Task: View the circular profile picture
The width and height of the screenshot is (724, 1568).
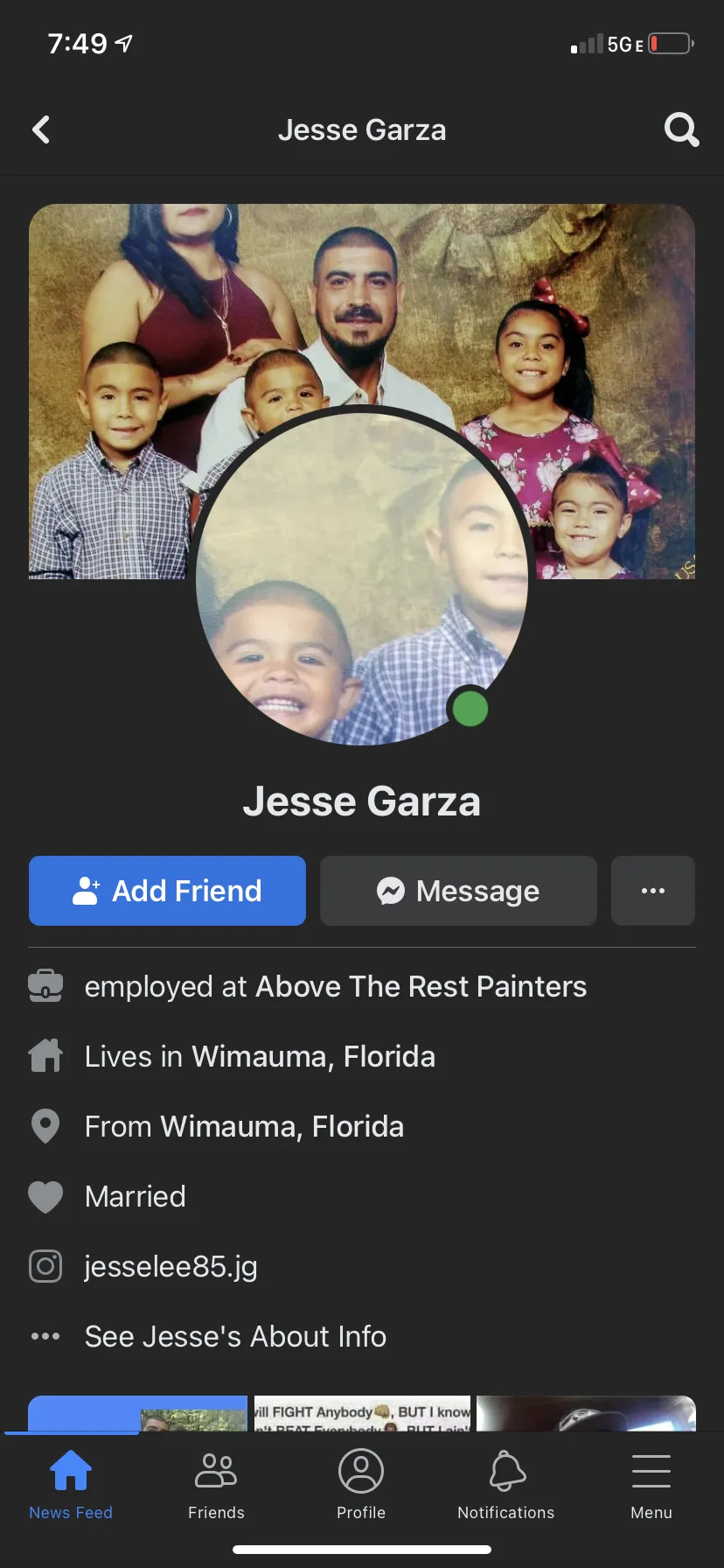Action: (x=362, y=578)
